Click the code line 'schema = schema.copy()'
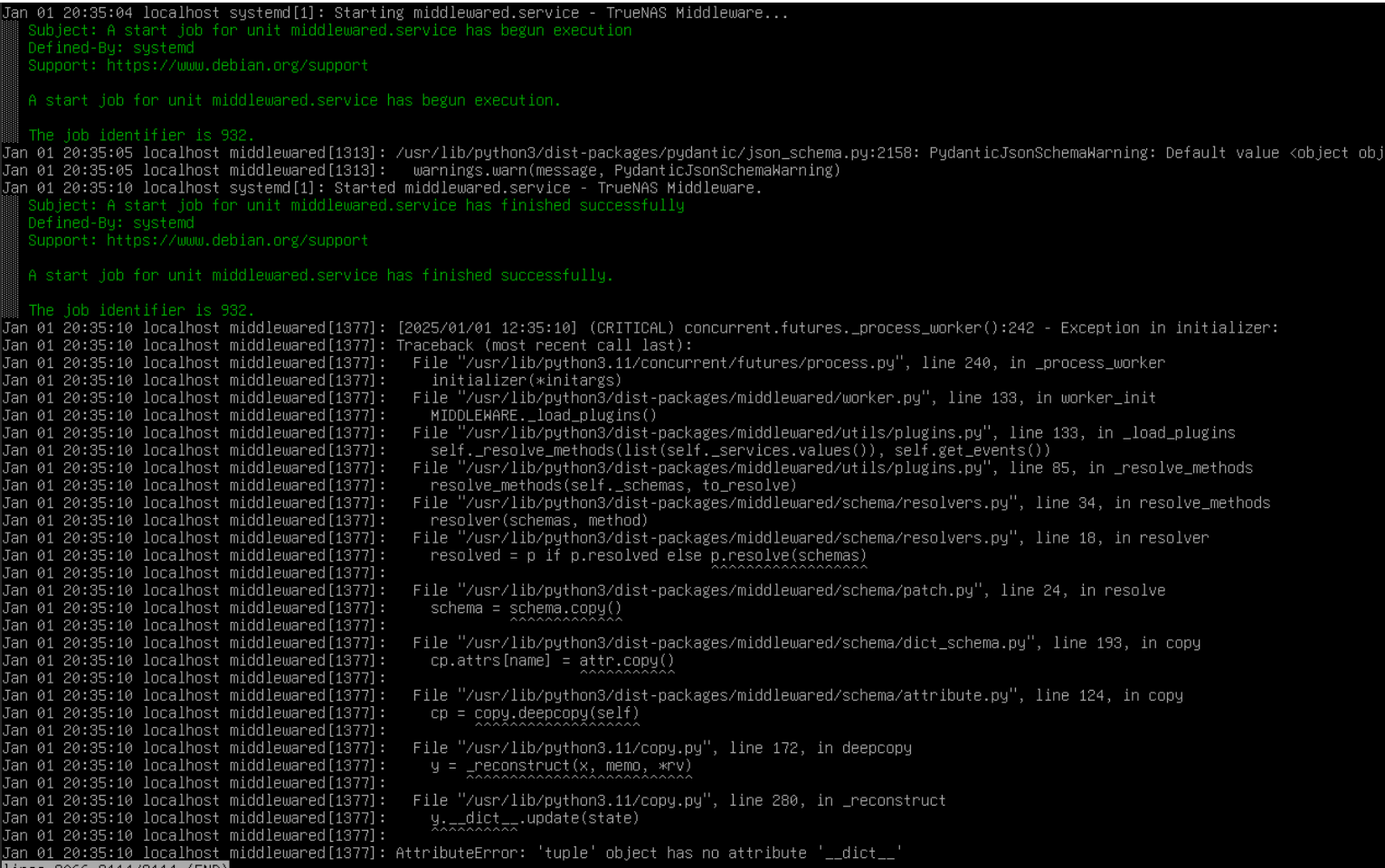The width and height of the screenshot is (1385, 868). [526, 608]
